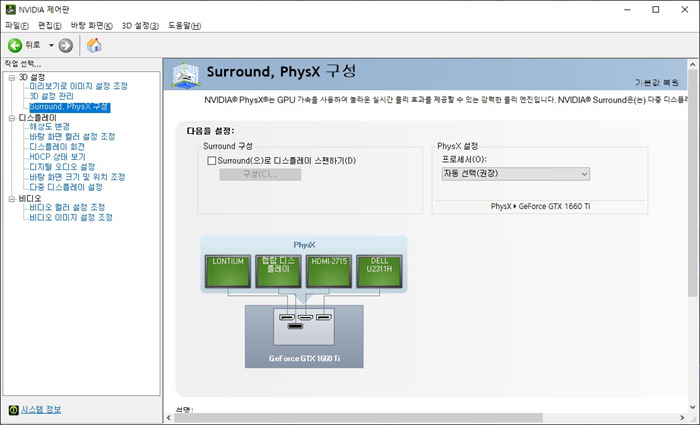This screenshot has height=425, width=700.
Task: Open 다중 디스플레이 설정 tree item
Action: pyautogui.click(x=66, y=187)
